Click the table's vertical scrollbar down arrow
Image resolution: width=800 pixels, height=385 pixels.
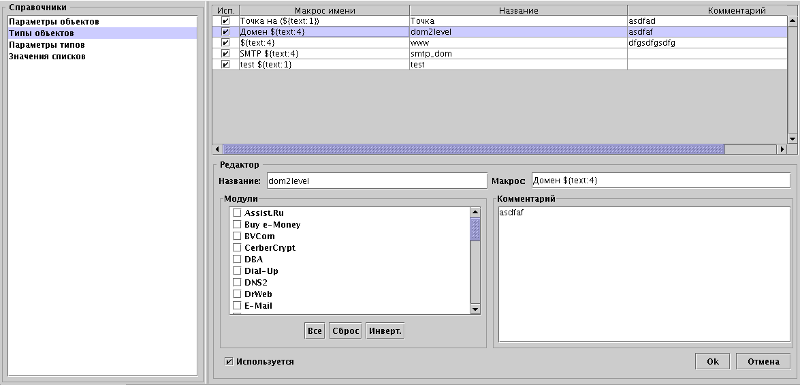[792, 138]
